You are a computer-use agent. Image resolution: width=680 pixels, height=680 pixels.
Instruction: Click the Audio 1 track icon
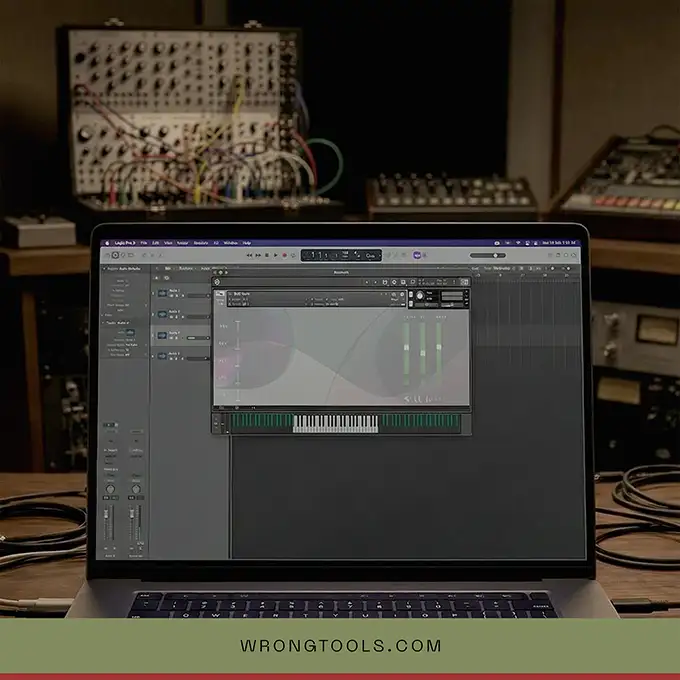(x=162, y=291)
